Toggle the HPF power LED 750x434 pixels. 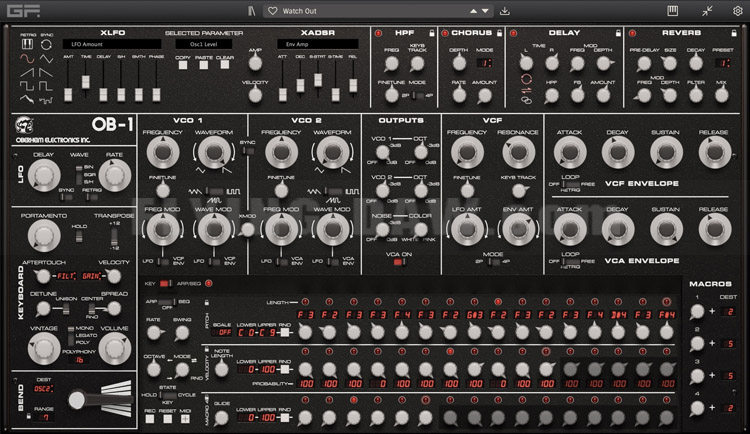(378, 33)
